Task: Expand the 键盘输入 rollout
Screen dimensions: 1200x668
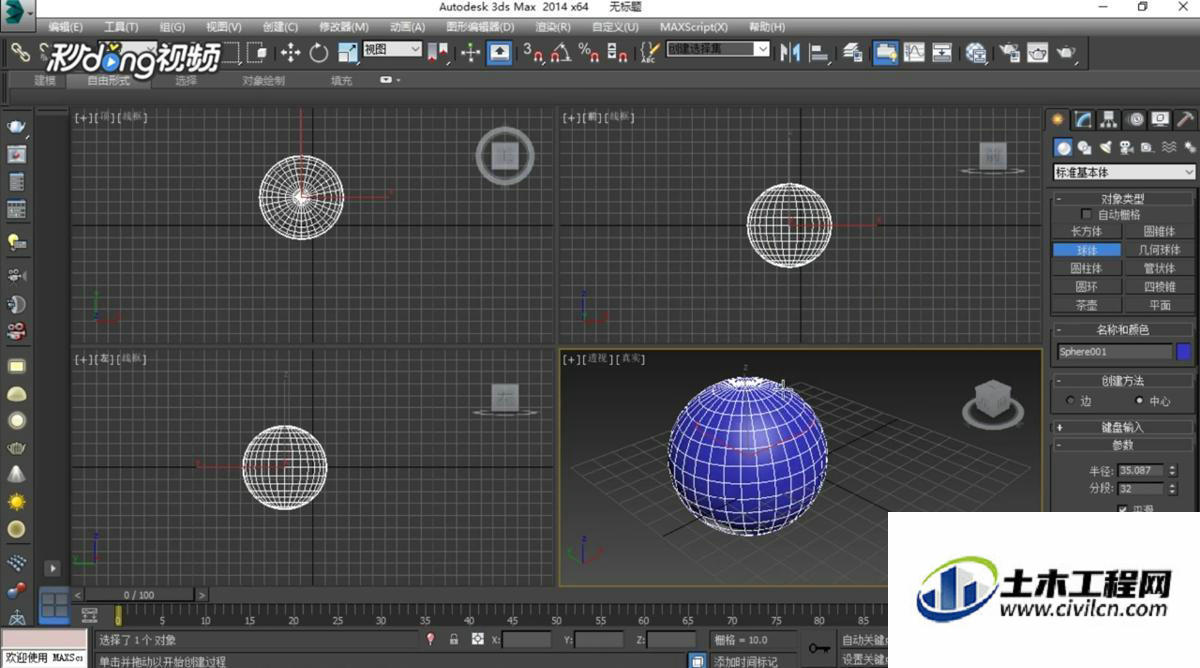Action: [x=1123, y=427]
